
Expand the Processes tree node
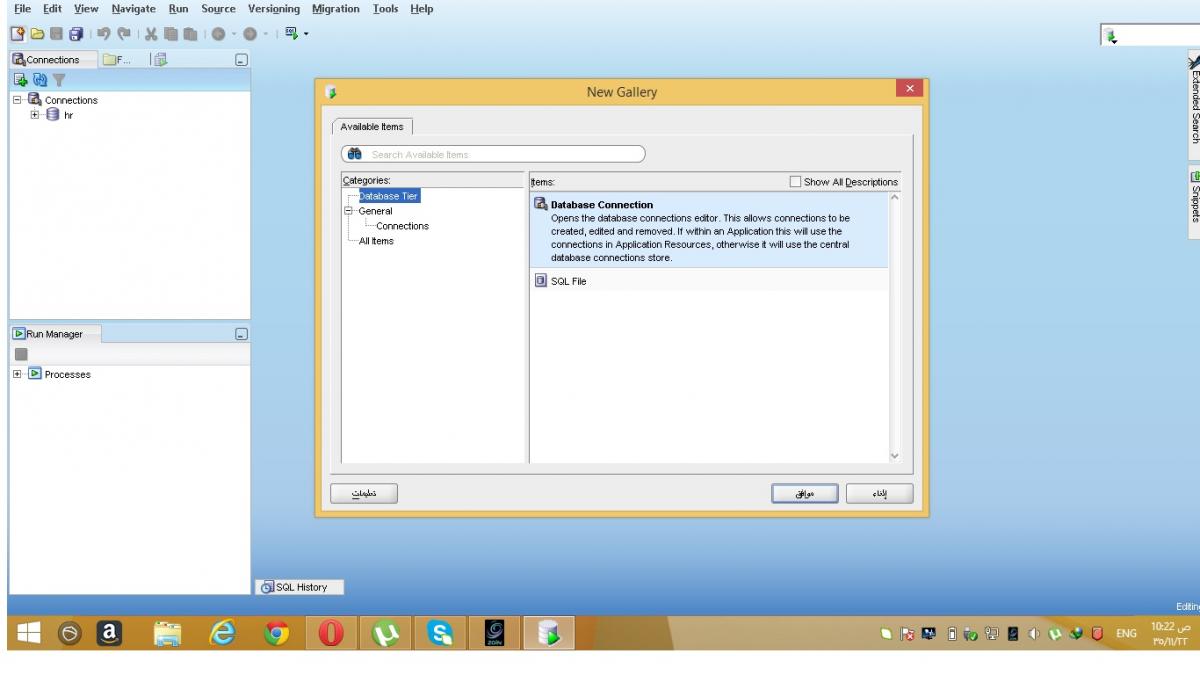click(18, 374)
